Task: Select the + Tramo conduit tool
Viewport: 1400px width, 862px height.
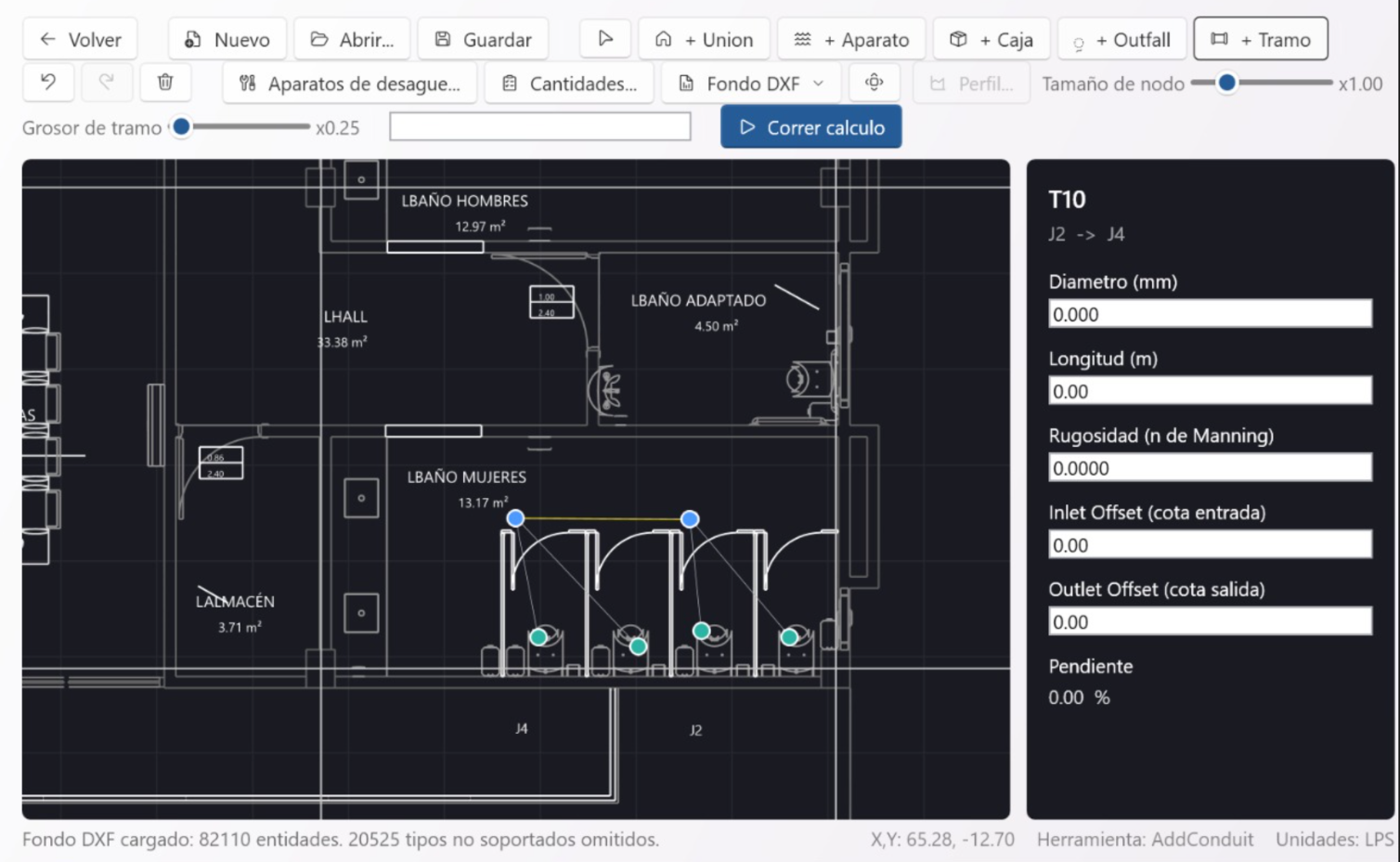Action: (x=1261, y=39)
